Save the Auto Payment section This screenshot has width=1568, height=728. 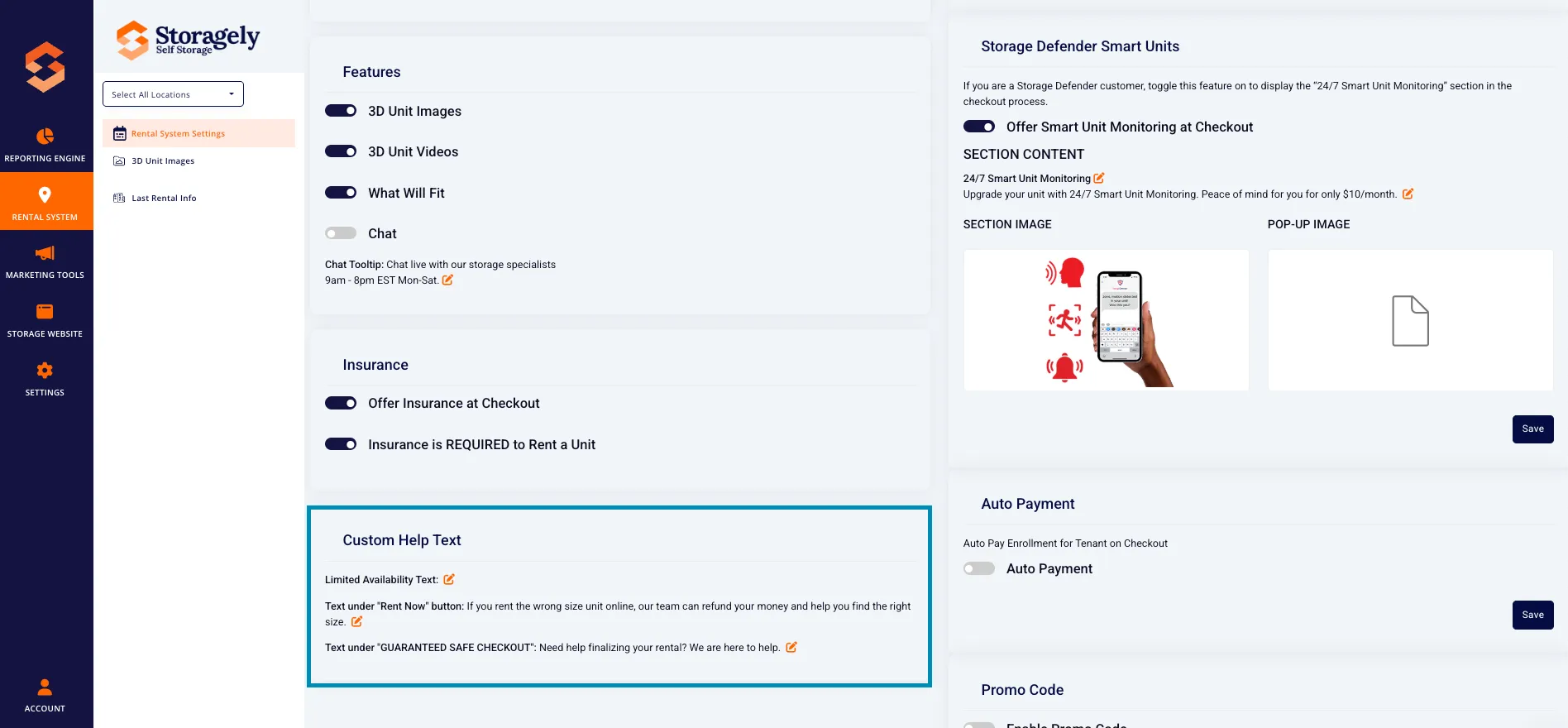[x=1532, y=615]
